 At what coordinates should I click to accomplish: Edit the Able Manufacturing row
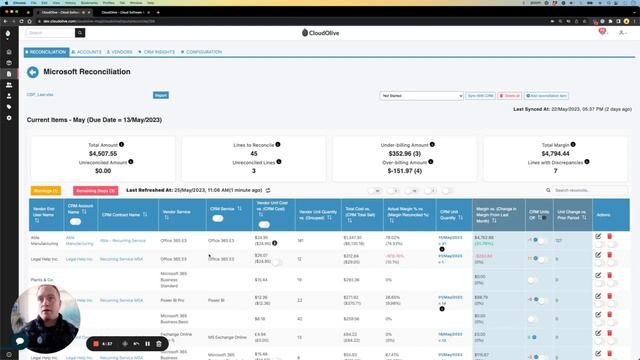pyautogui.click(x=598, y=236)
